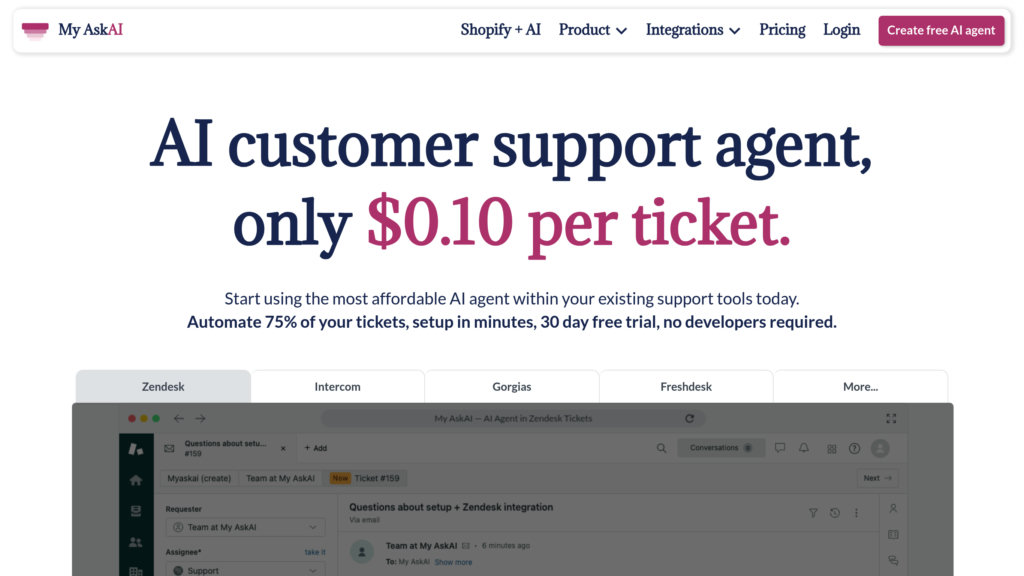Click the help question mark icon

[854, 449]
